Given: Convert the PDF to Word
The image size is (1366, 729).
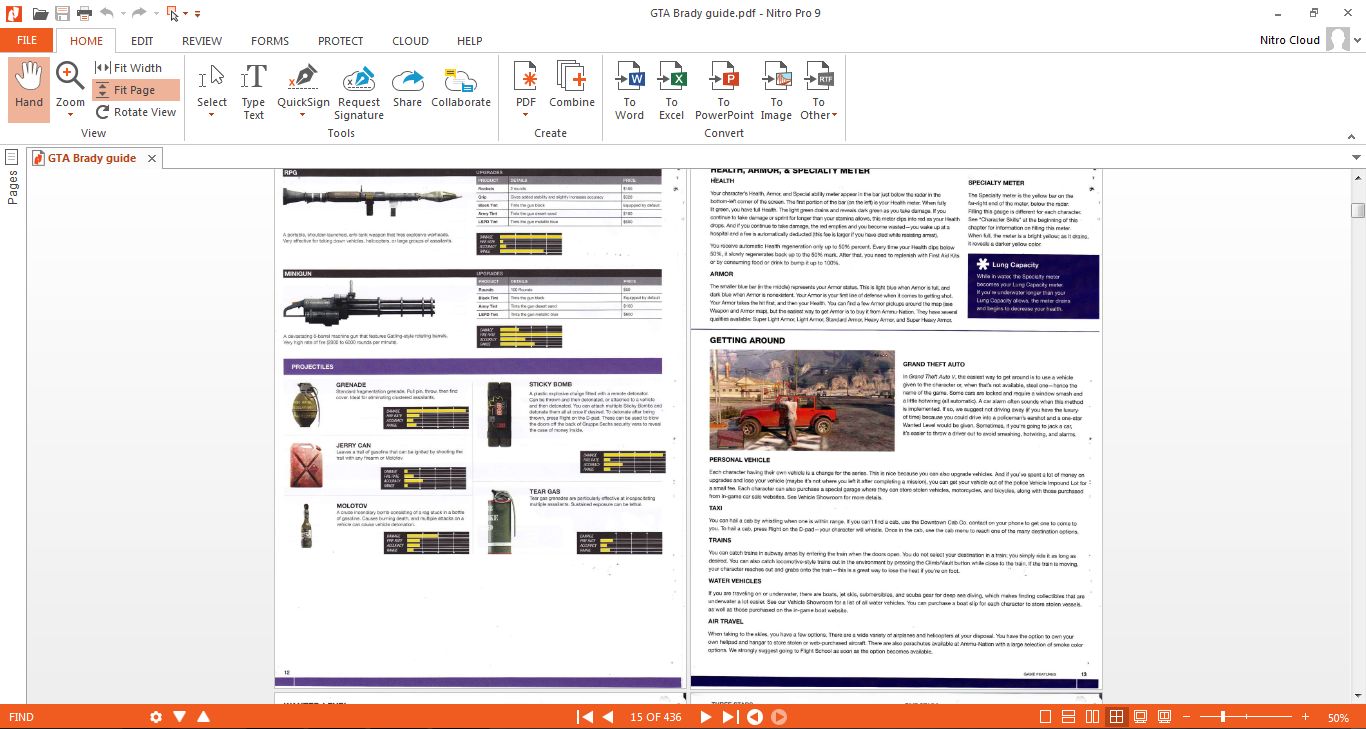Looking at the screenshot, I should 629,91.
